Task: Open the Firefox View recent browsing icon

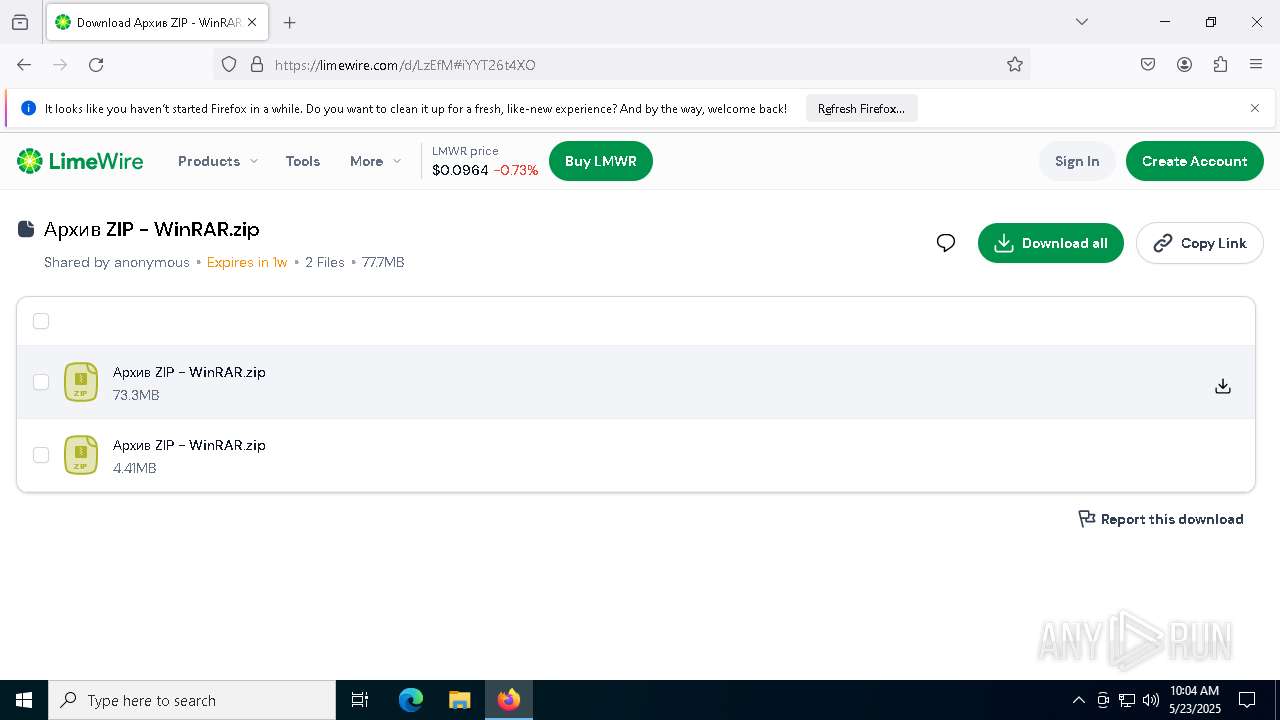Action: (x=20, y=22)
